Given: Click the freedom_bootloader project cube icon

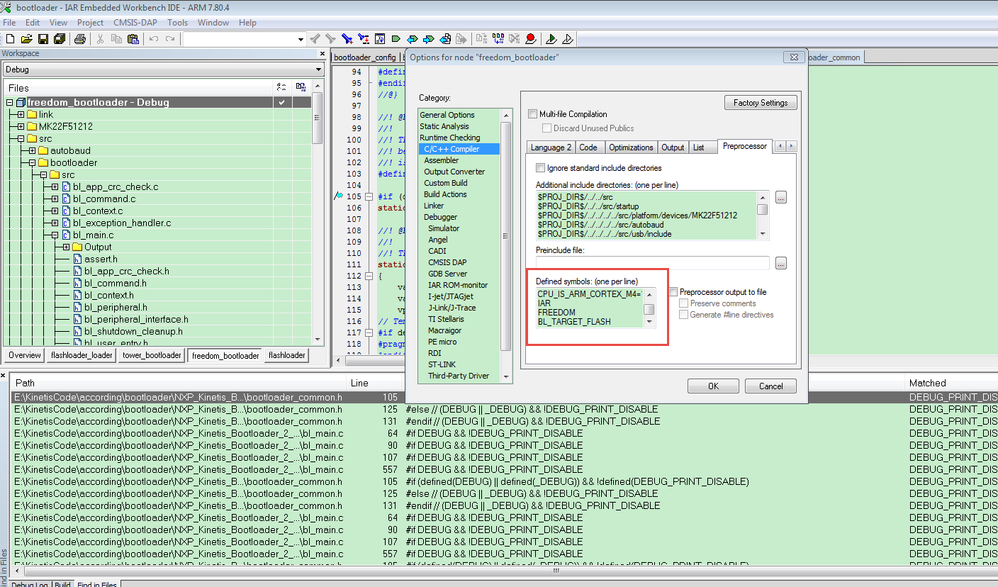Looking at the screenshot, I should (21, 103).
